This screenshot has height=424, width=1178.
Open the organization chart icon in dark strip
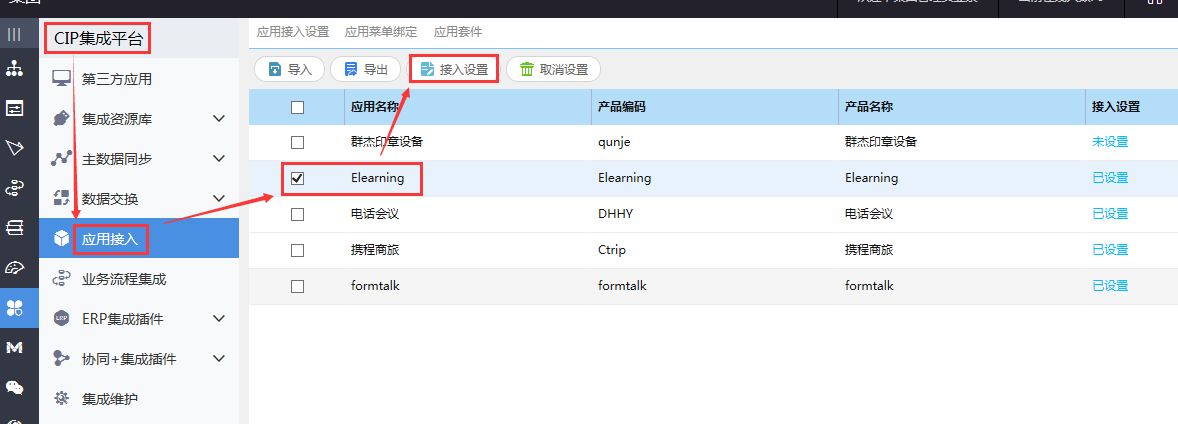point(14,69)
